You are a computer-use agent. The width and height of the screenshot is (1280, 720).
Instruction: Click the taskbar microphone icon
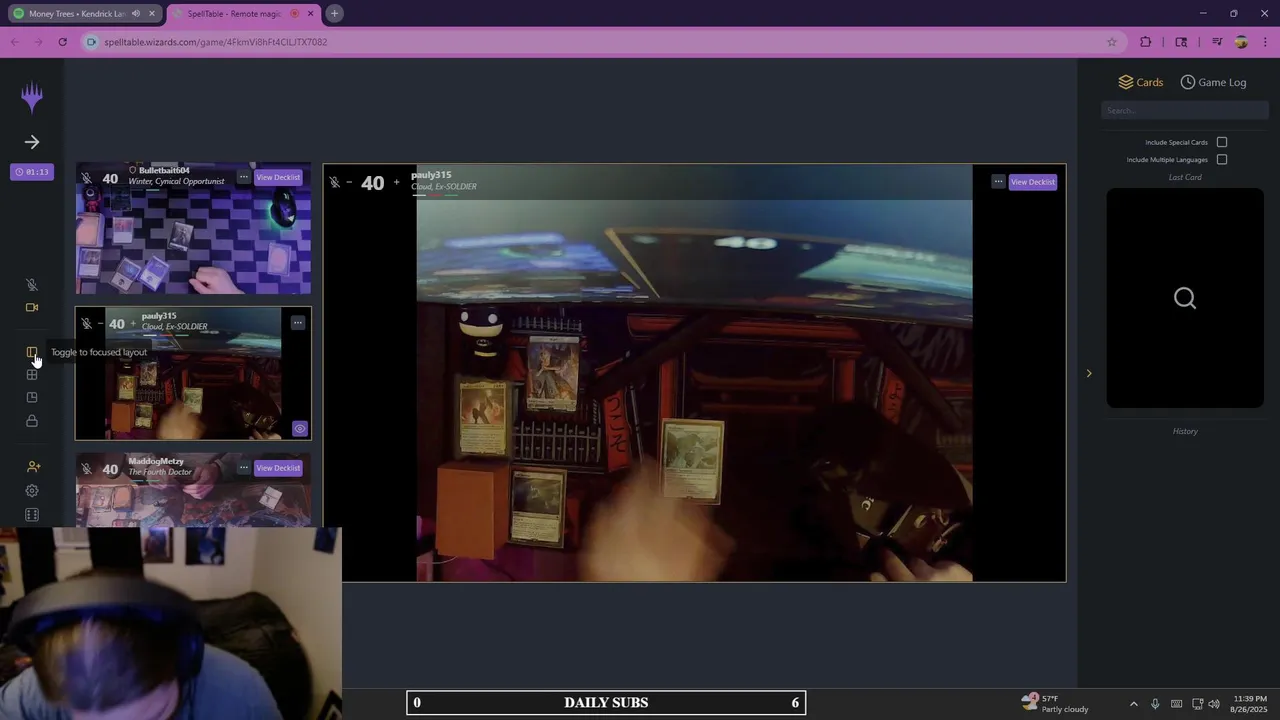pyautogui.click(x=1155, y=704)
